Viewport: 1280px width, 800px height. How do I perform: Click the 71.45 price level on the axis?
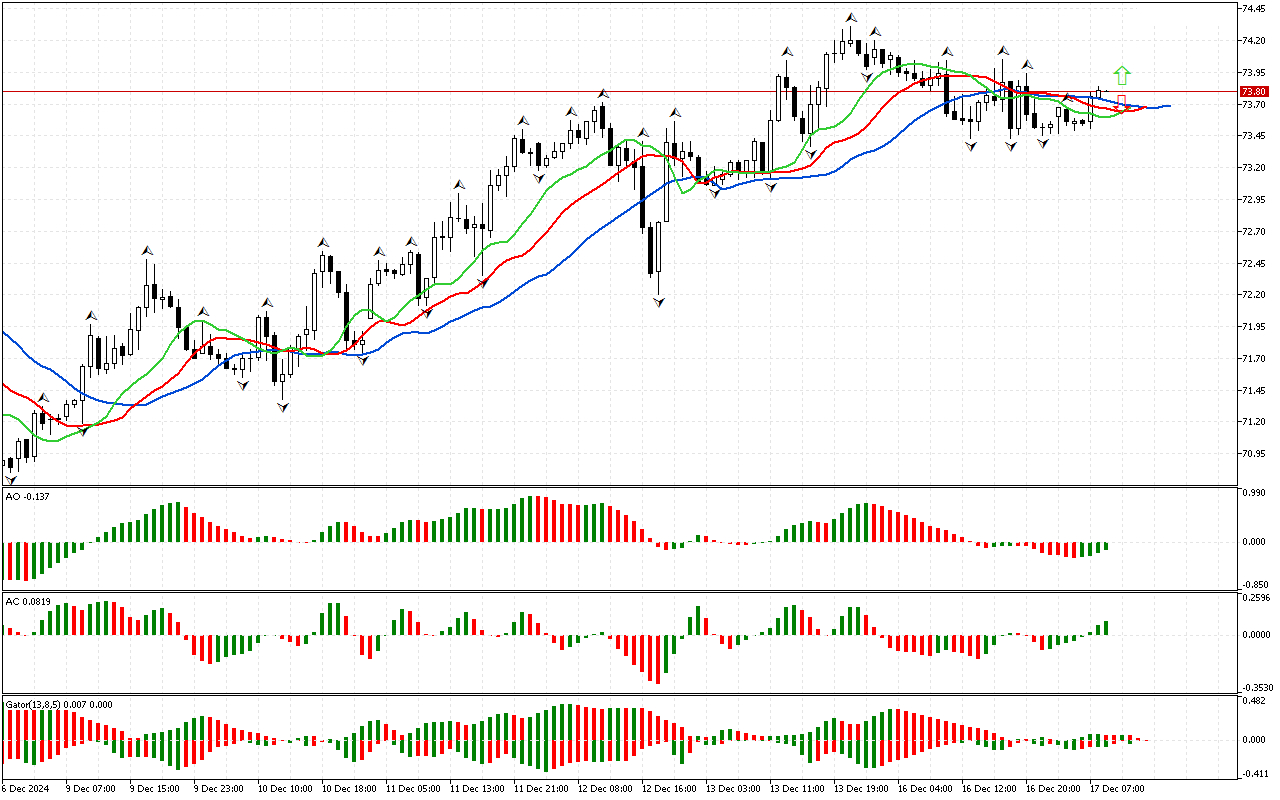[x=1254, y=391]
